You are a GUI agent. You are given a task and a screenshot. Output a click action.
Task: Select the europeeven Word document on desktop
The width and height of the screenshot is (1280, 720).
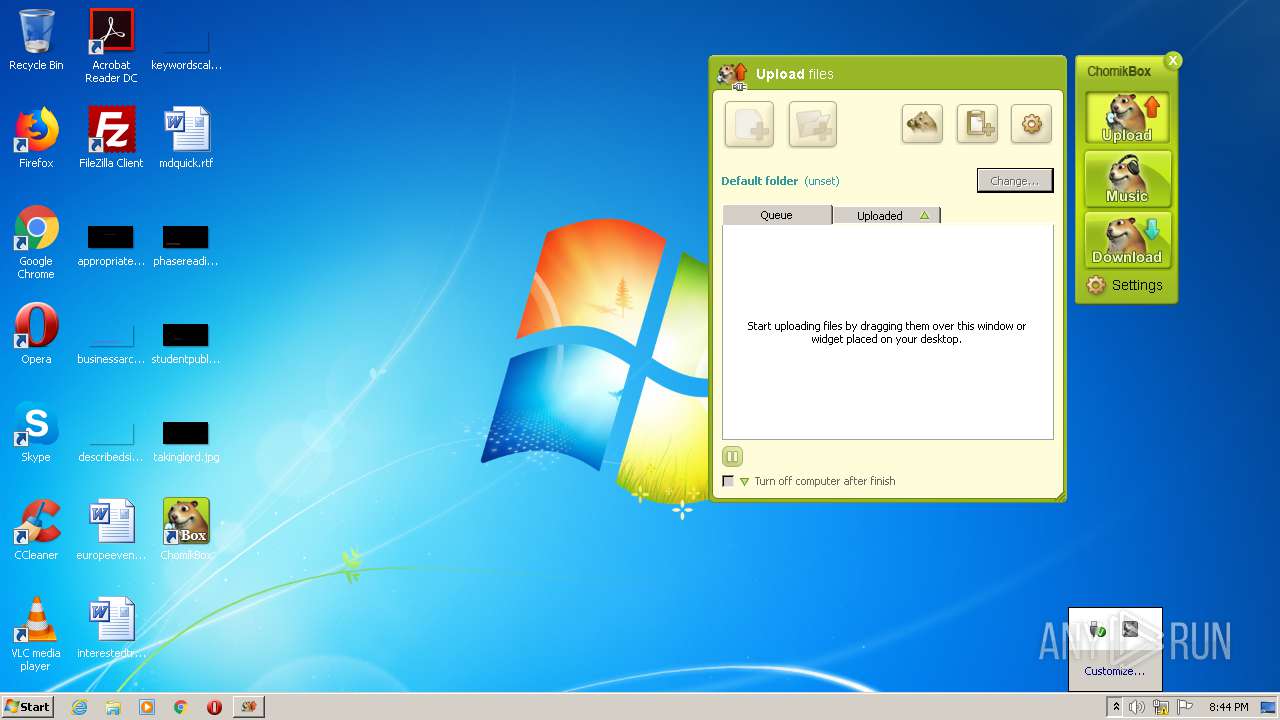point(111,530)
